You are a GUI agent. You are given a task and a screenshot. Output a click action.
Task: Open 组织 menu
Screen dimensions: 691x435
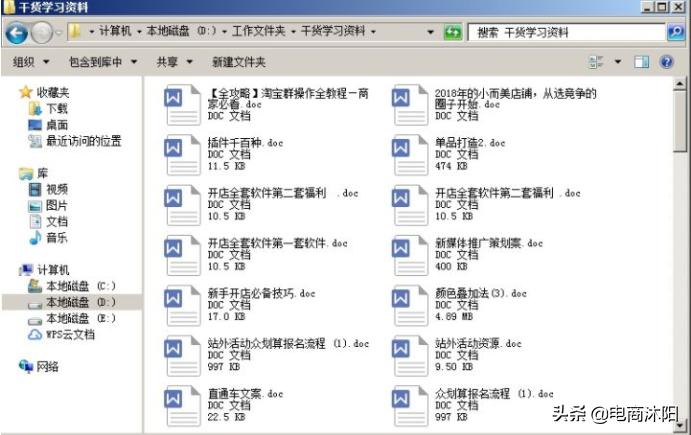tap(30, 62)
